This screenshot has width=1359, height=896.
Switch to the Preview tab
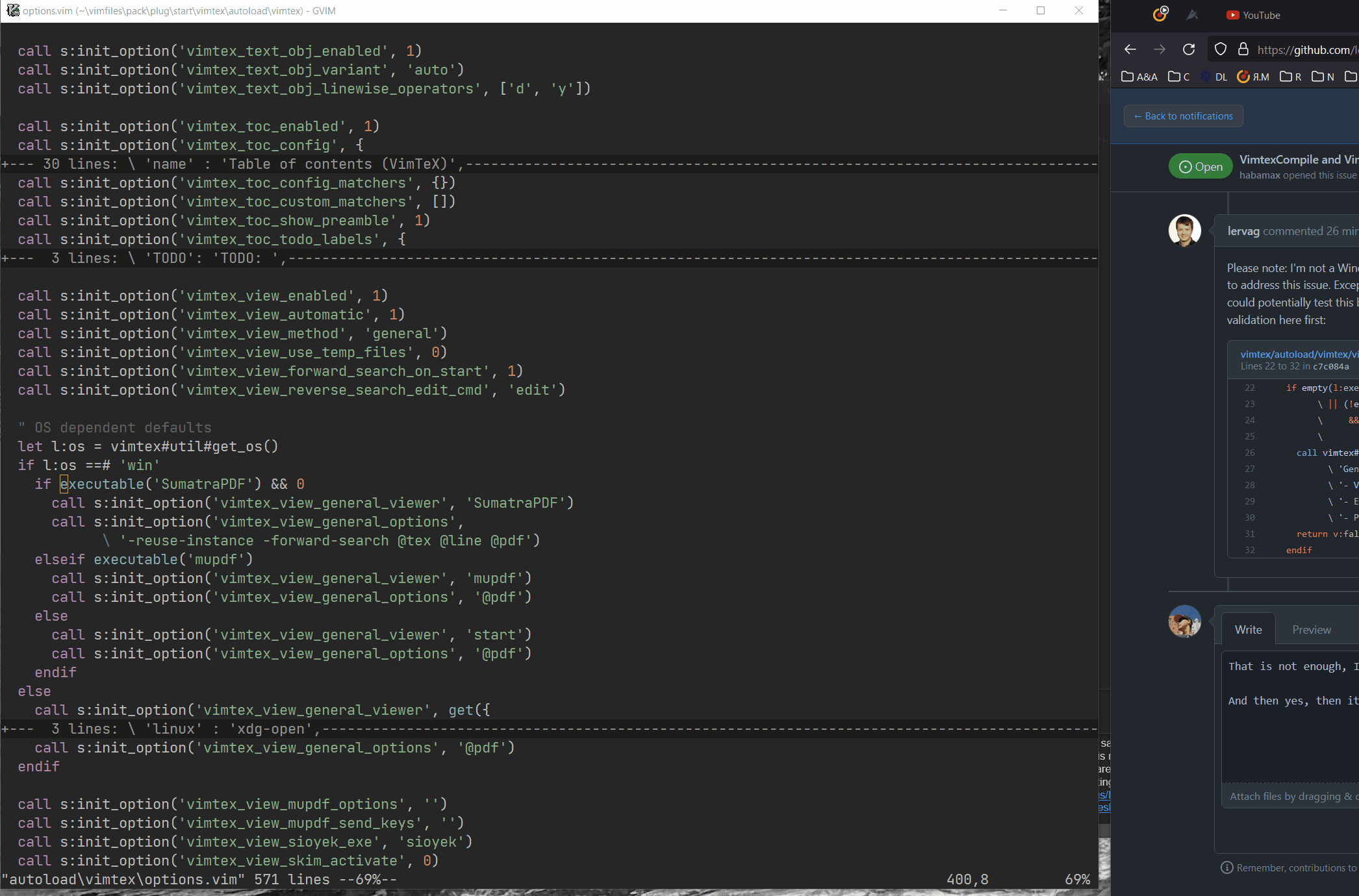tap(1312, 629)
